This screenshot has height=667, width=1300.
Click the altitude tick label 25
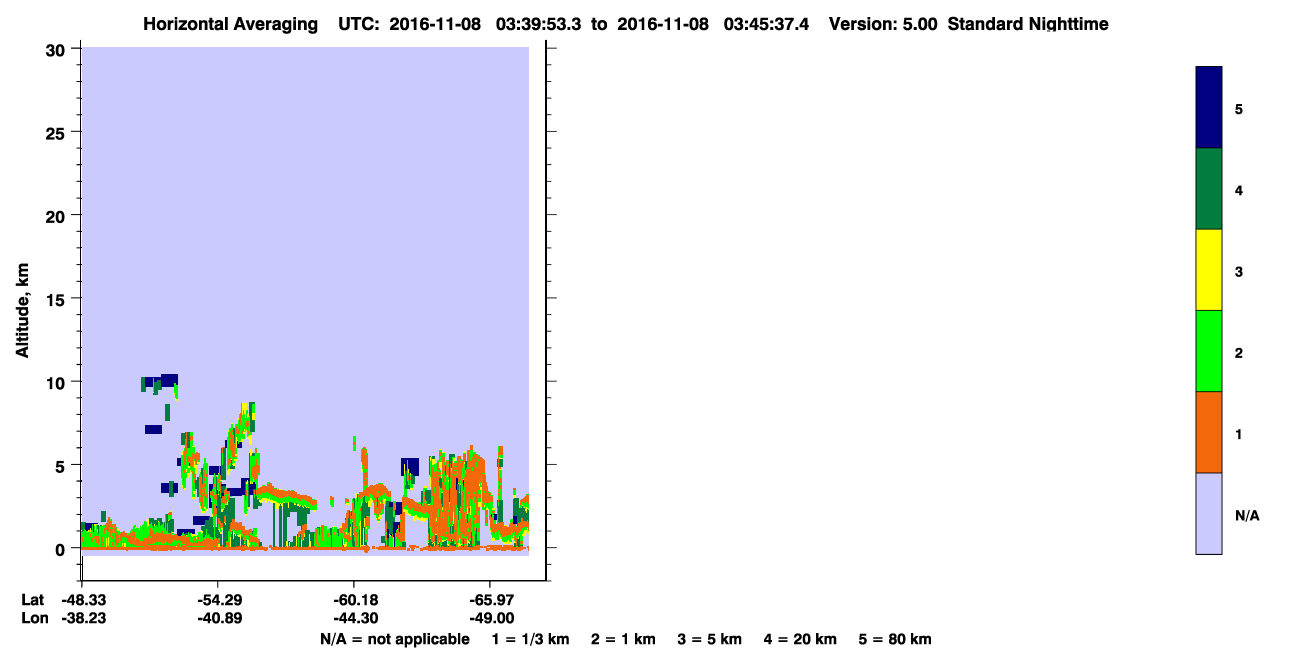click(x=57, y=132)
